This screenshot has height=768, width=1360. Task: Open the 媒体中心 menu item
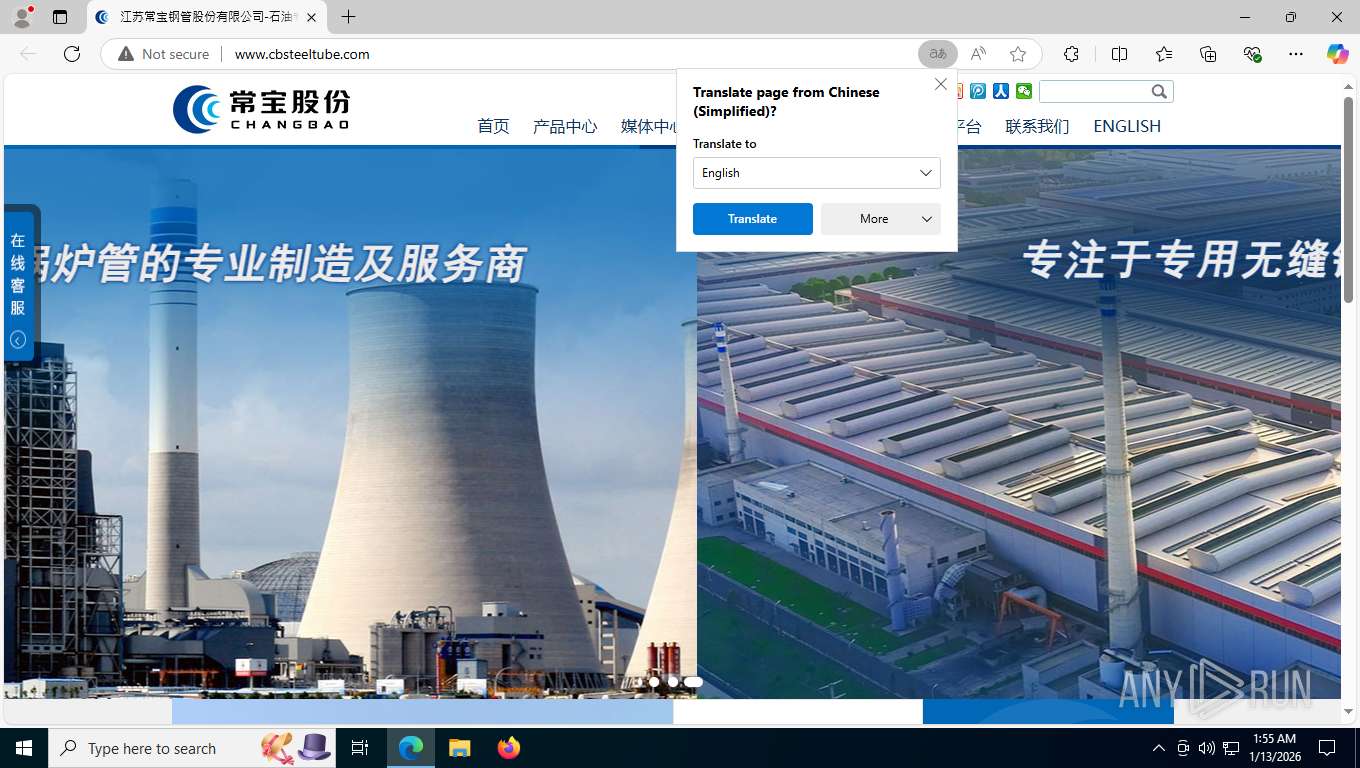[649, 126]
